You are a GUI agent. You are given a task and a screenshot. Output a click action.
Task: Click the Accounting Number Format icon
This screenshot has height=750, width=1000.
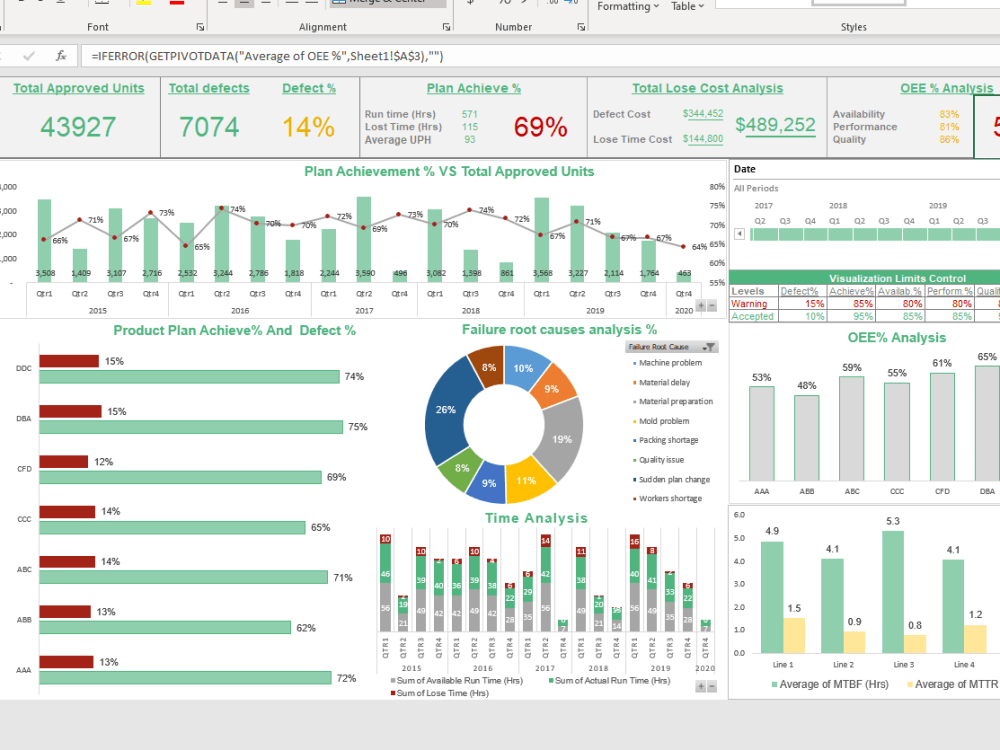click(x=469, y=5)
